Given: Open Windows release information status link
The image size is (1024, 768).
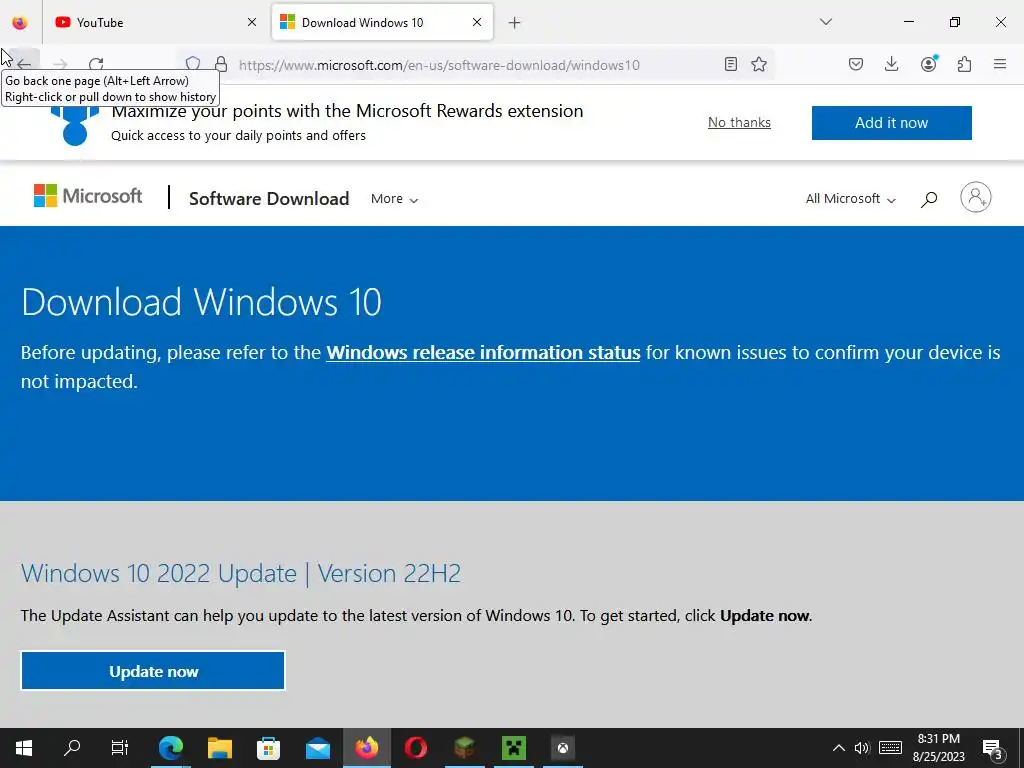Looking at the screenshot, I should point(483,353).
